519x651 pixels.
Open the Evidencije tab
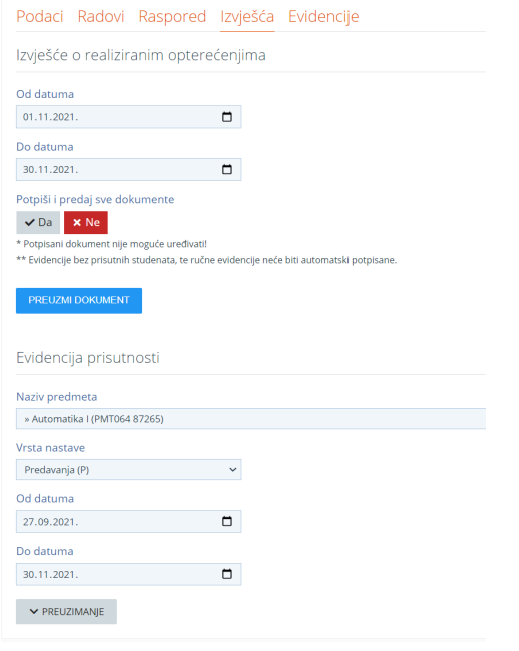tap(323, 17)
